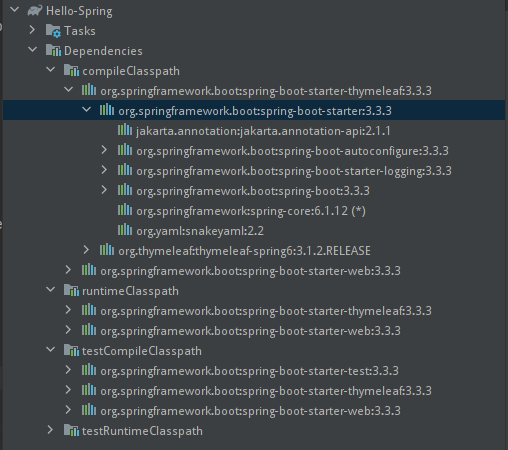Expand the spring-boot-starter-test:3.3.3 arrow
The width and height of the screenshot is (508, 450).
68,370
